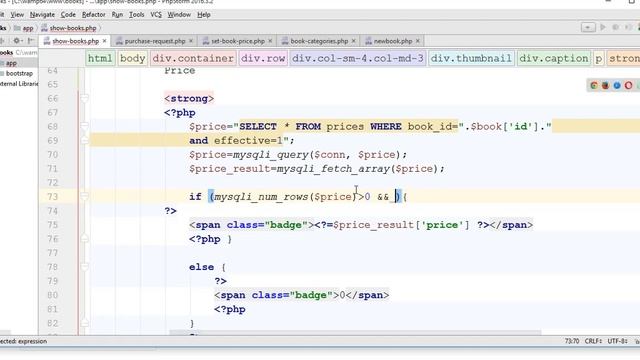Click the CRLF line separator status entry
Viewport: 640px width, 360px height.
click(x=593, y=341)
